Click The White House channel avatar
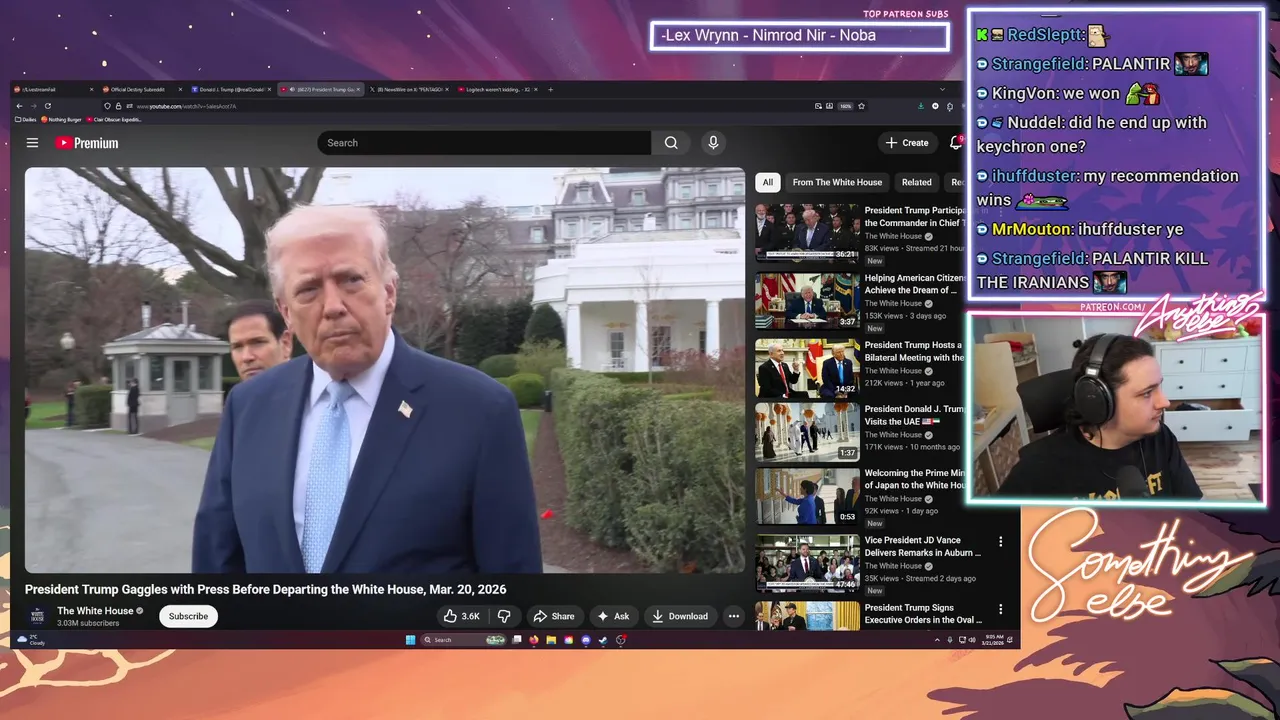Image resolution: width=1280 pixels, height=720 pixels. coord(38,616)
